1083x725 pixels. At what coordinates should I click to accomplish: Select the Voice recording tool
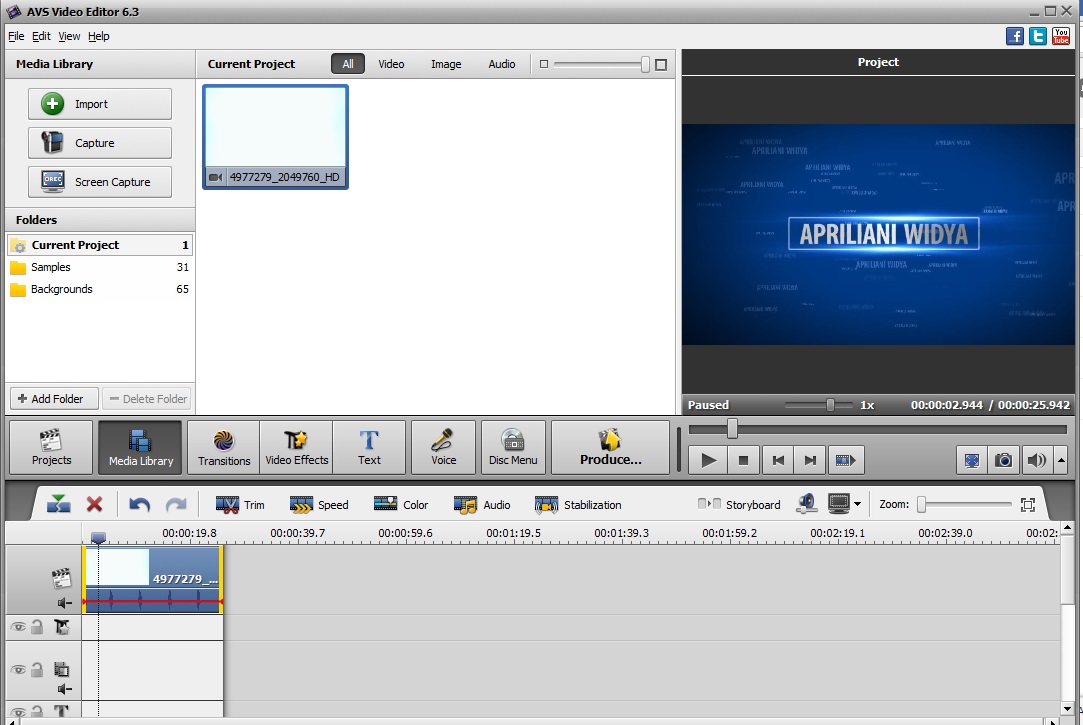click(443, 447)
